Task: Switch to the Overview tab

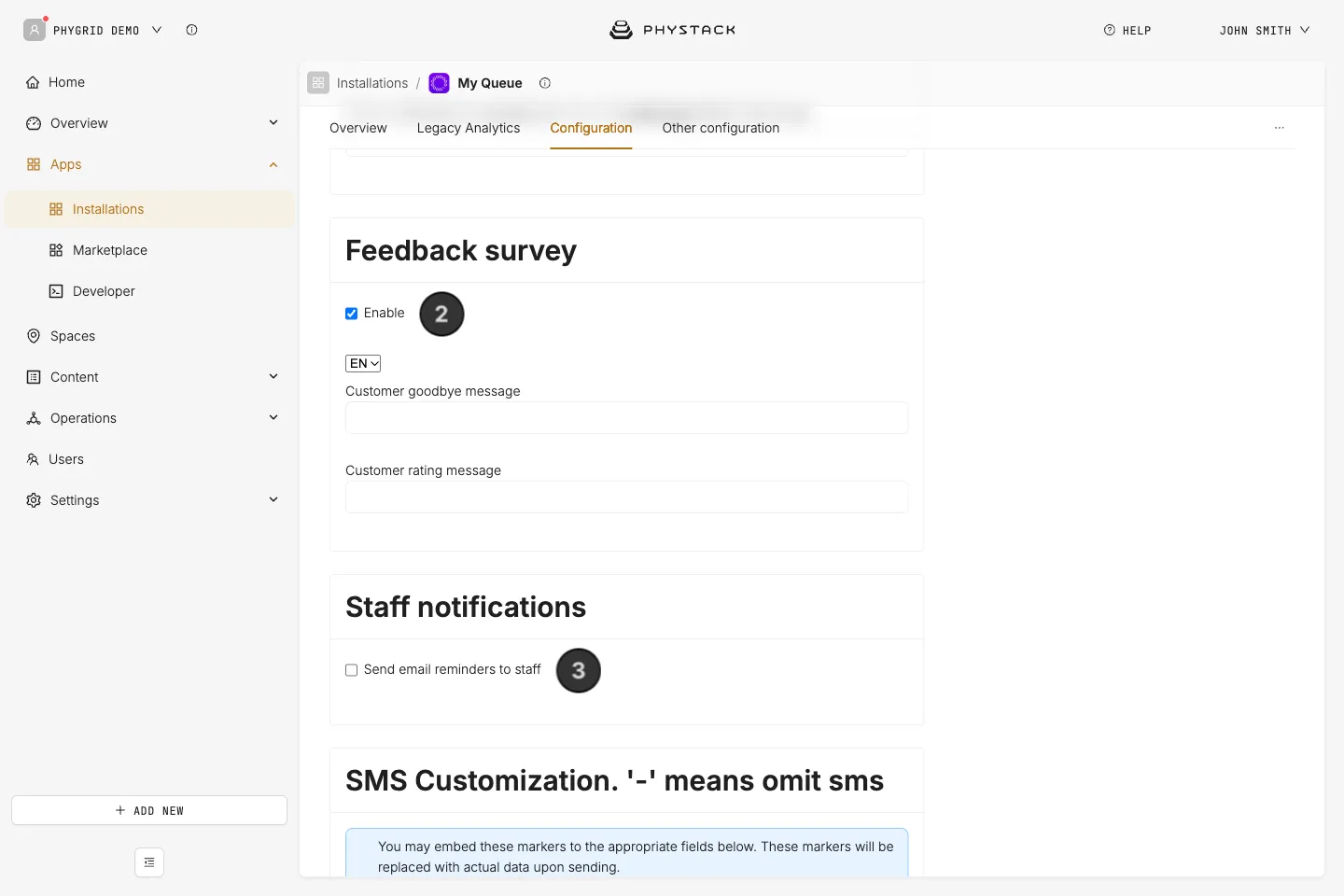Action: coord(358,128)
